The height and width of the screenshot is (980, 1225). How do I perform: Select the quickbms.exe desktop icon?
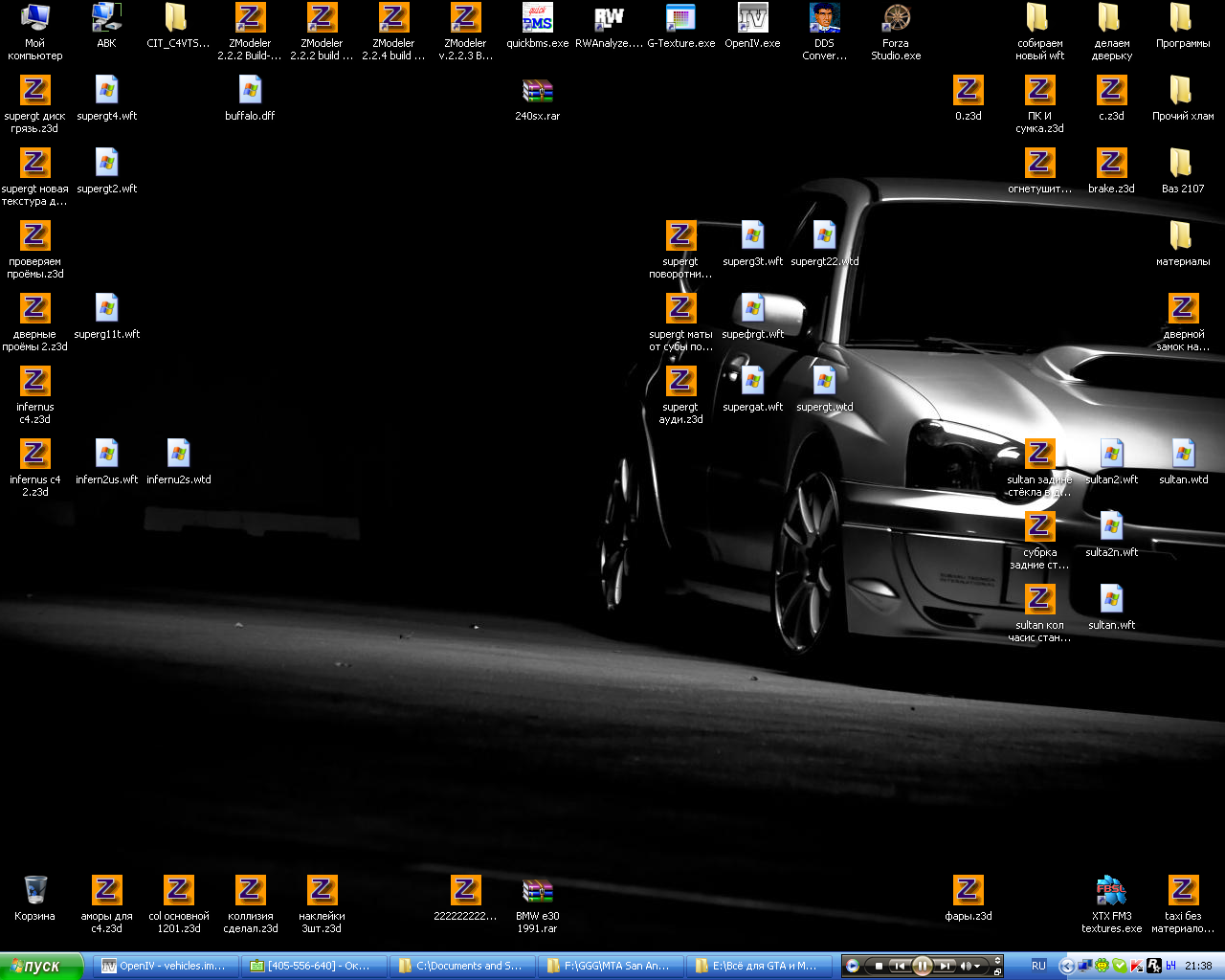[537, 19]
